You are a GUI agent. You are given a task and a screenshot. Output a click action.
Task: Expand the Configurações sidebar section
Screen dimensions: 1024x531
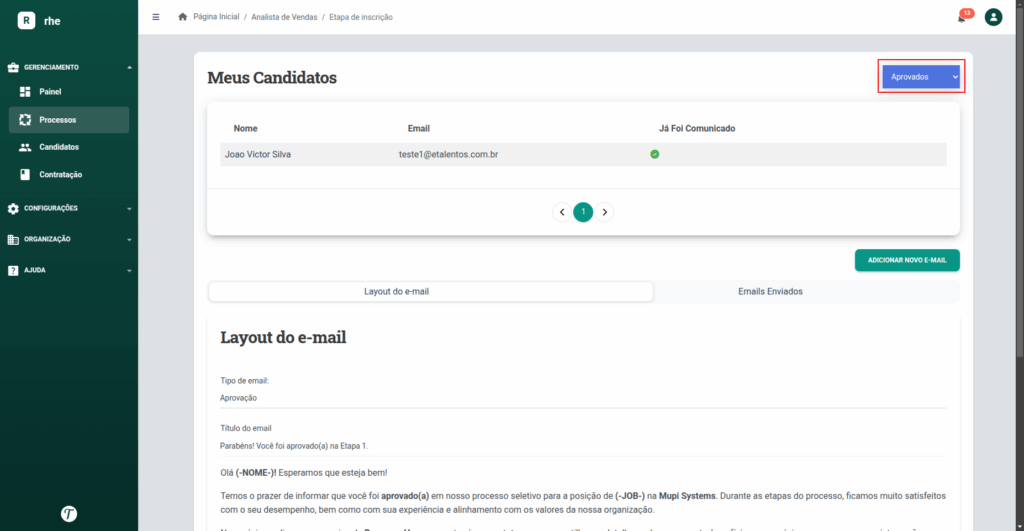[69, 208]
